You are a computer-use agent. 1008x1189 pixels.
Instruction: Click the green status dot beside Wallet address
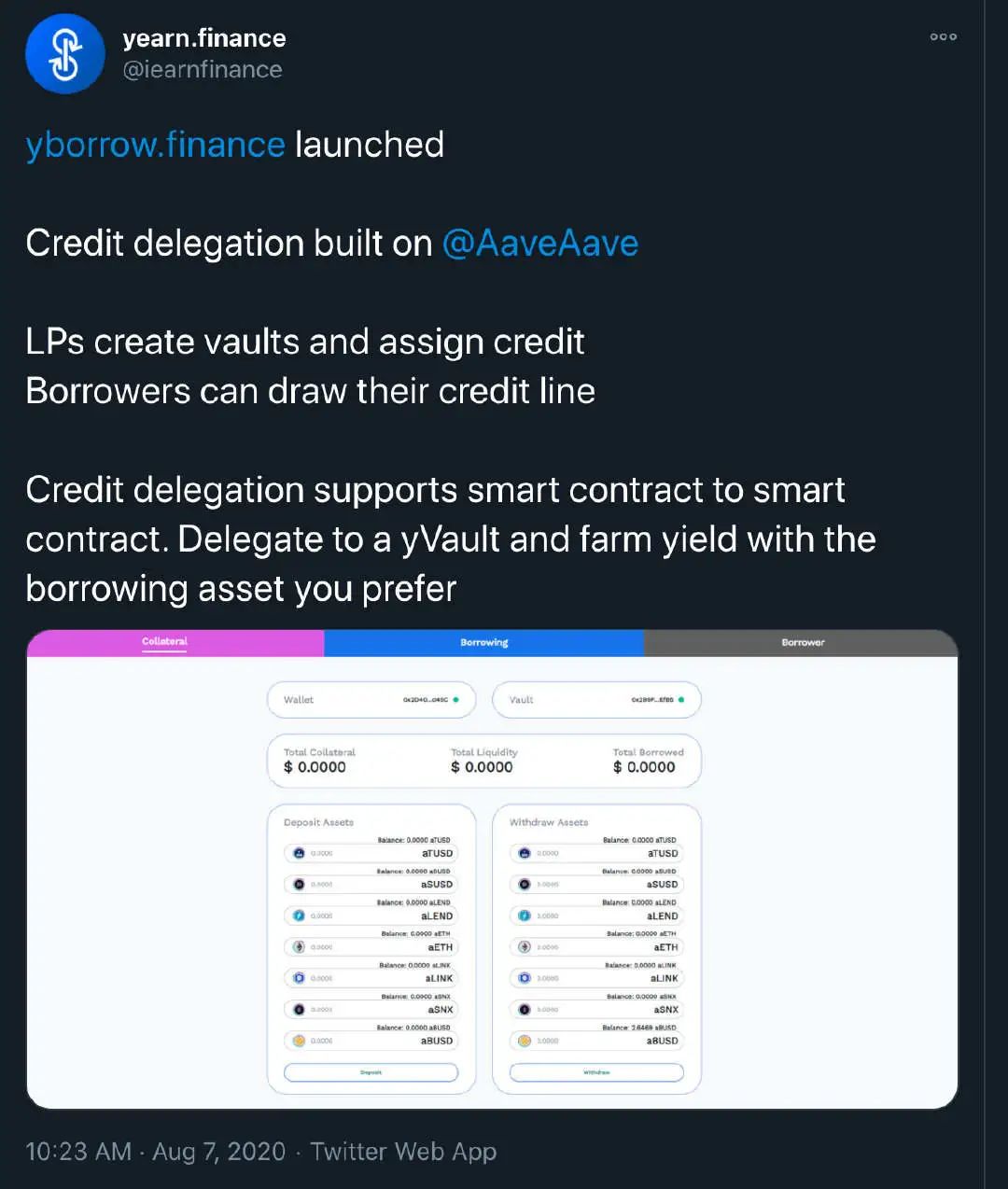click(x=455, y=700)
